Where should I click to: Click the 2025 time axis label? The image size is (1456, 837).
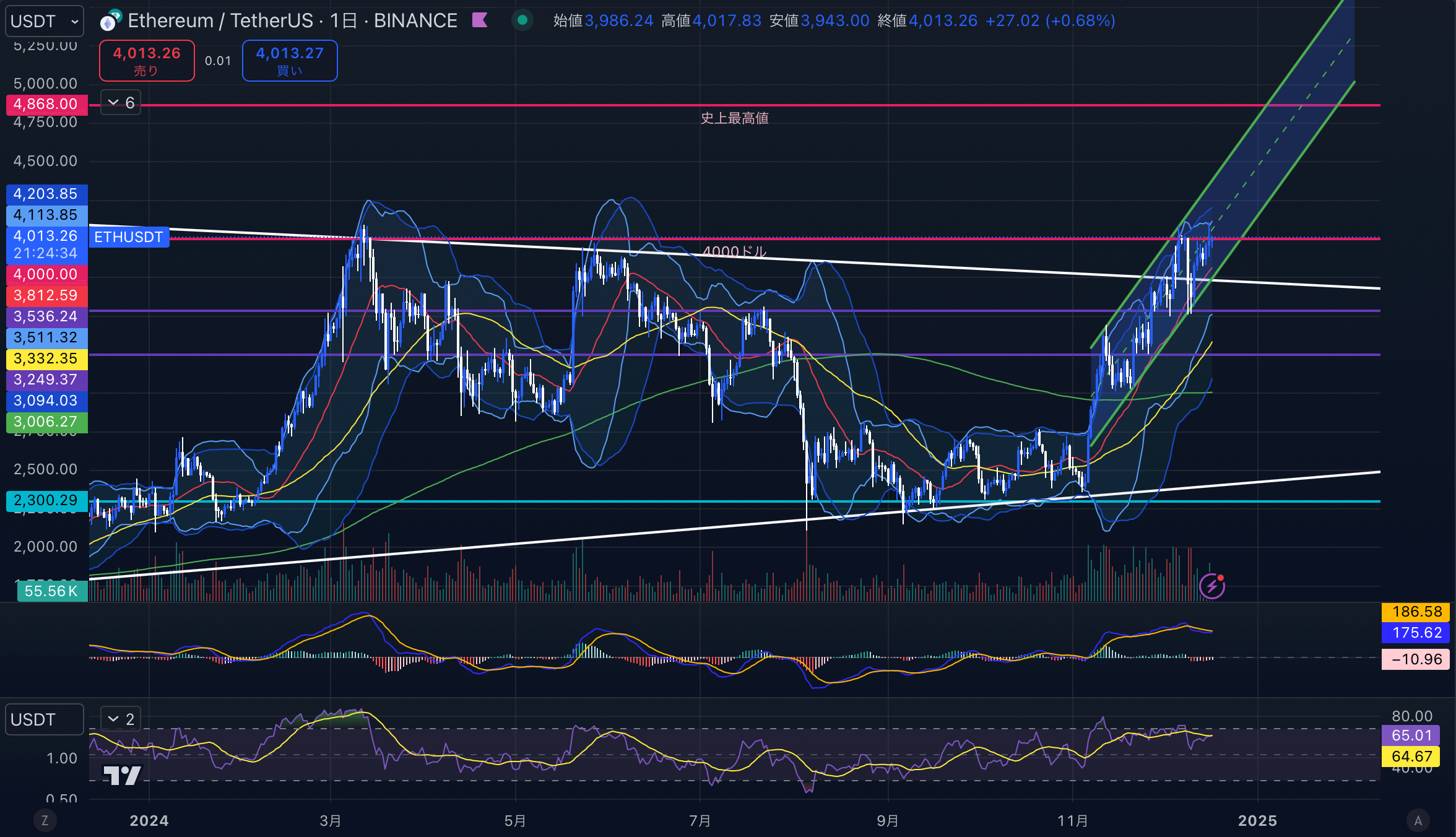coord(1257,820)
